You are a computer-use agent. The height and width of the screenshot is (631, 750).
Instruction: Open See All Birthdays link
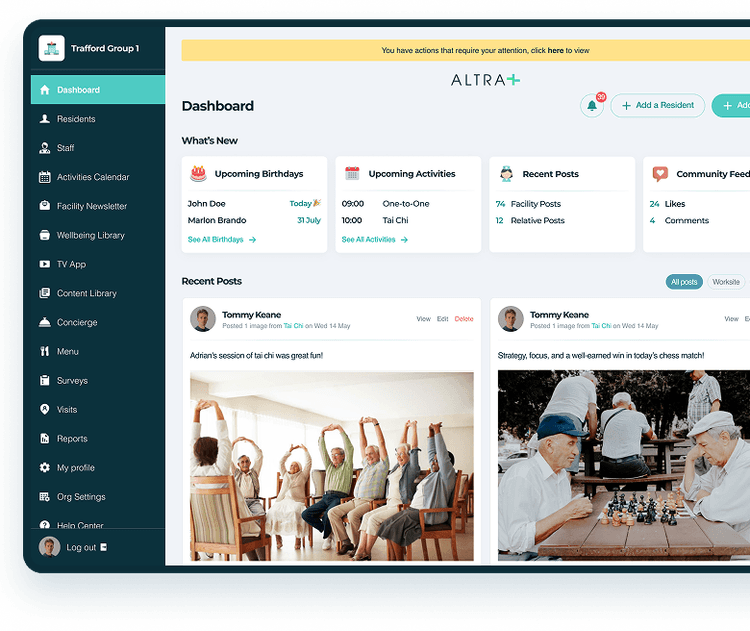(x=222, y=239)
